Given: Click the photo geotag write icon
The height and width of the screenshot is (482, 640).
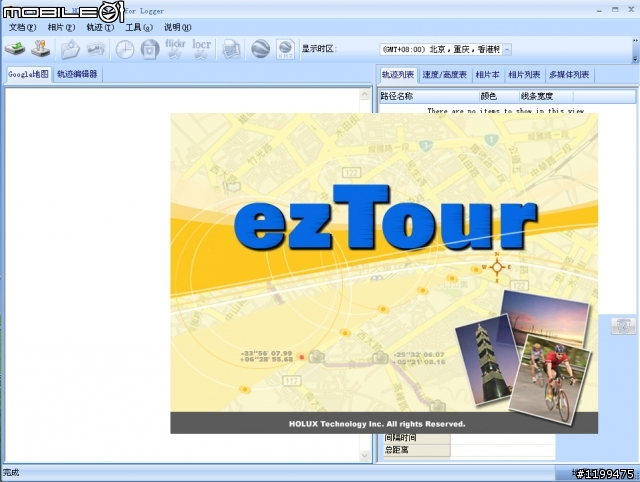Looking at the screenshot, I should pyautogui.click(x=150, y=50).
